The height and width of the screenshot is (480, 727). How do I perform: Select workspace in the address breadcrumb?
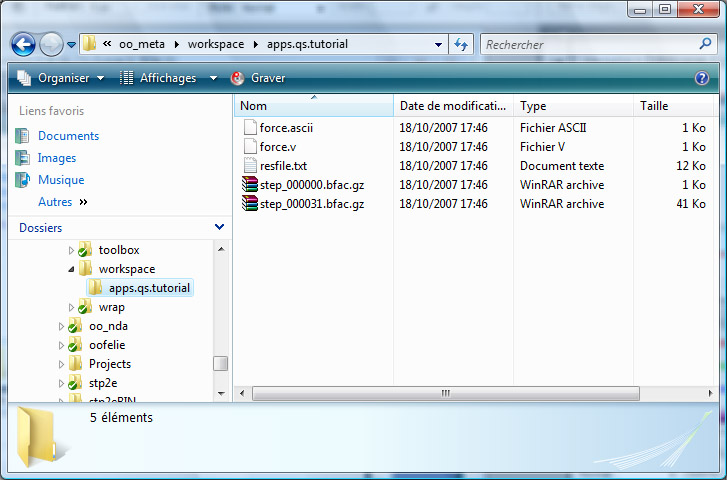coord(216,45)
